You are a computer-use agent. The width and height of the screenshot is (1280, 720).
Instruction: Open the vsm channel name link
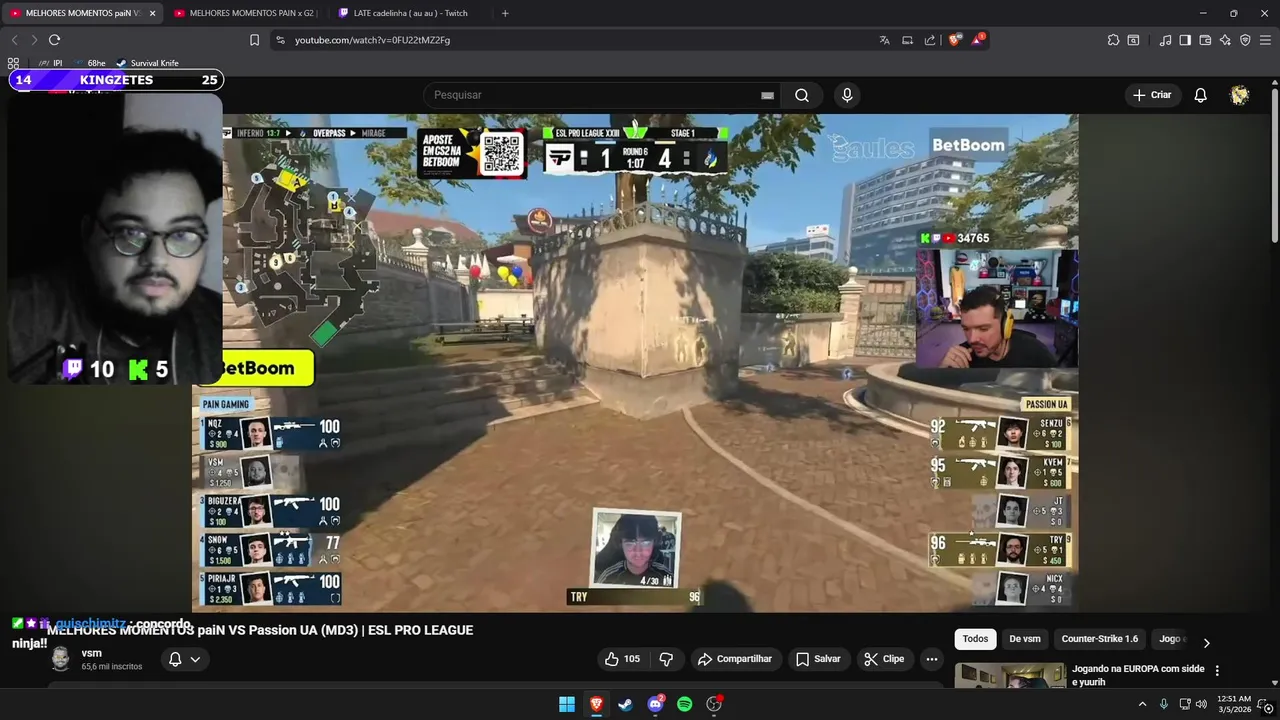[91, 653]
